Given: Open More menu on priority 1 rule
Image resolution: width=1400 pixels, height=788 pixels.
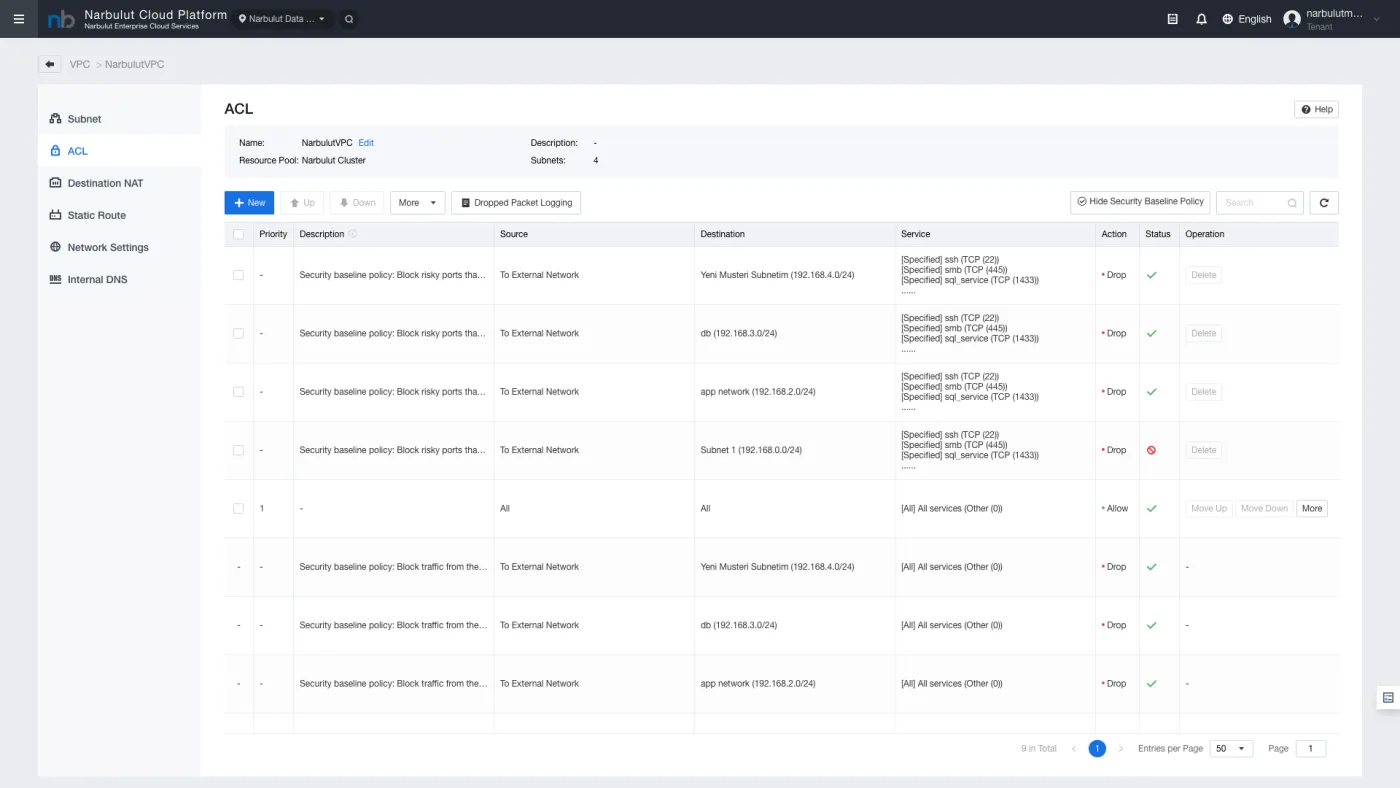Looking at the screenshot, I should [1312, 508].
